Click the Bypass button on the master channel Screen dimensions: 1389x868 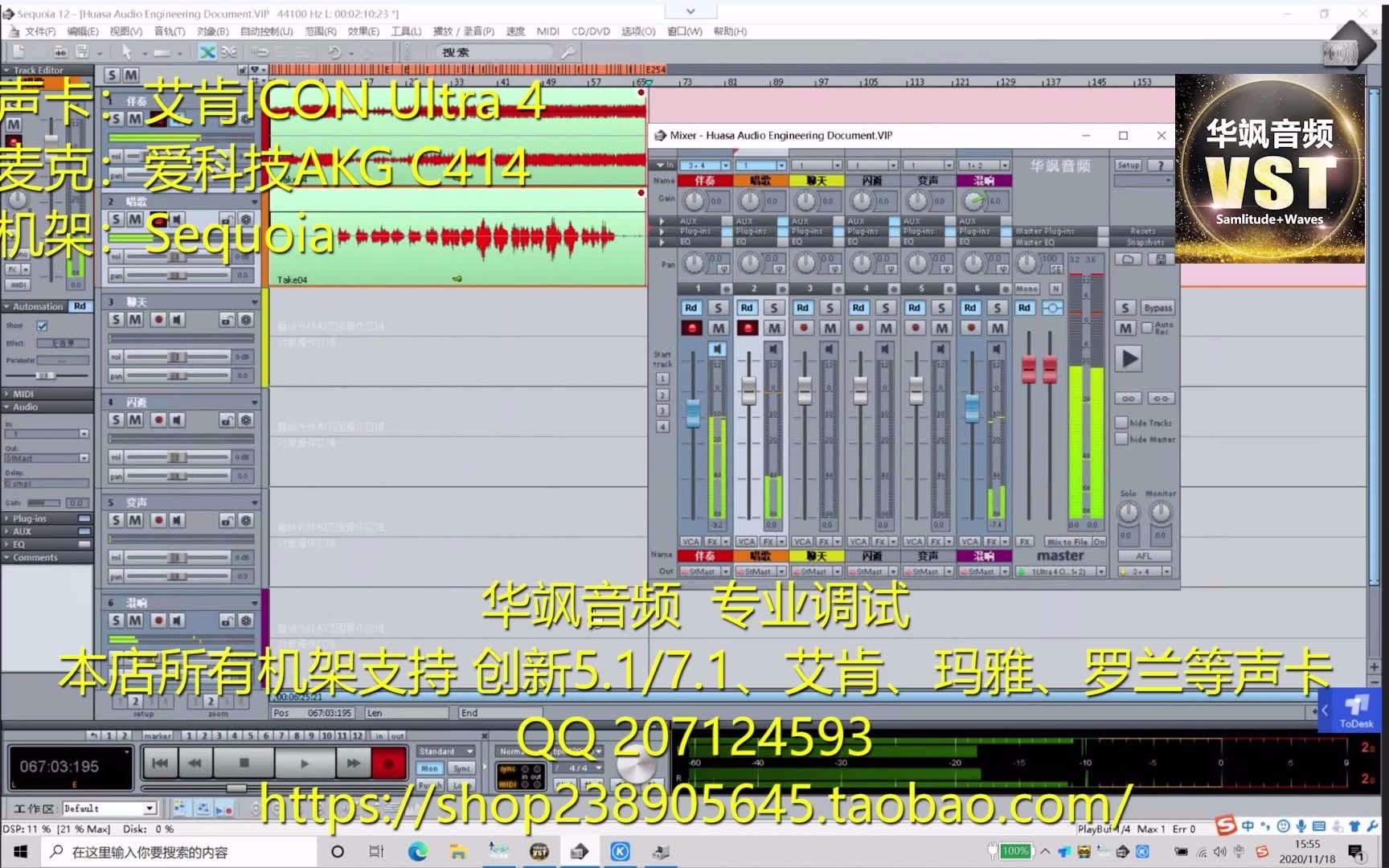1159,308
